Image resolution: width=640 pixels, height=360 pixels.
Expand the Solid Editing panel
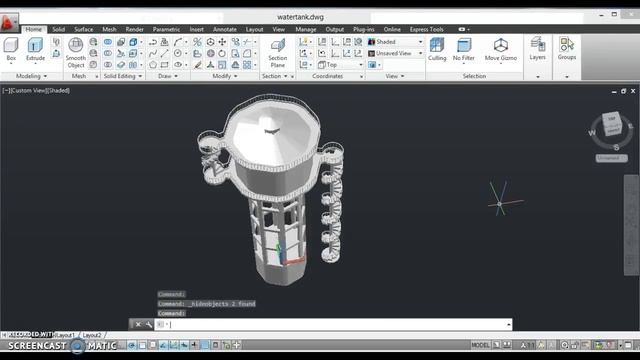(122, 76)
